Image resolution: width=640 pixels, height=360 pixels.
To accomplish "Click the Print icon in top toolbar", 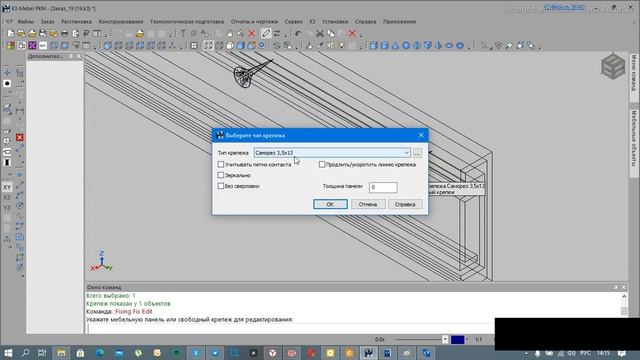I will [x=64, y=33].
